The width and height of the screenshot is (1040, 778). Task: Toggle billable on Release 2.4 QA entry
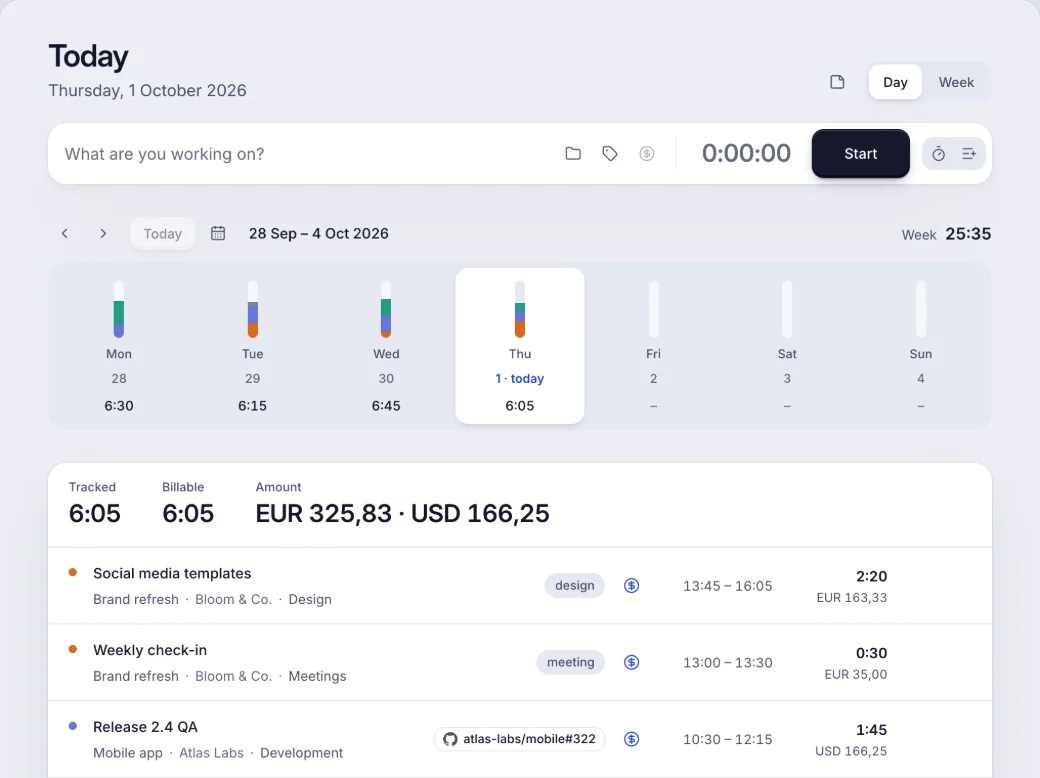631,739
